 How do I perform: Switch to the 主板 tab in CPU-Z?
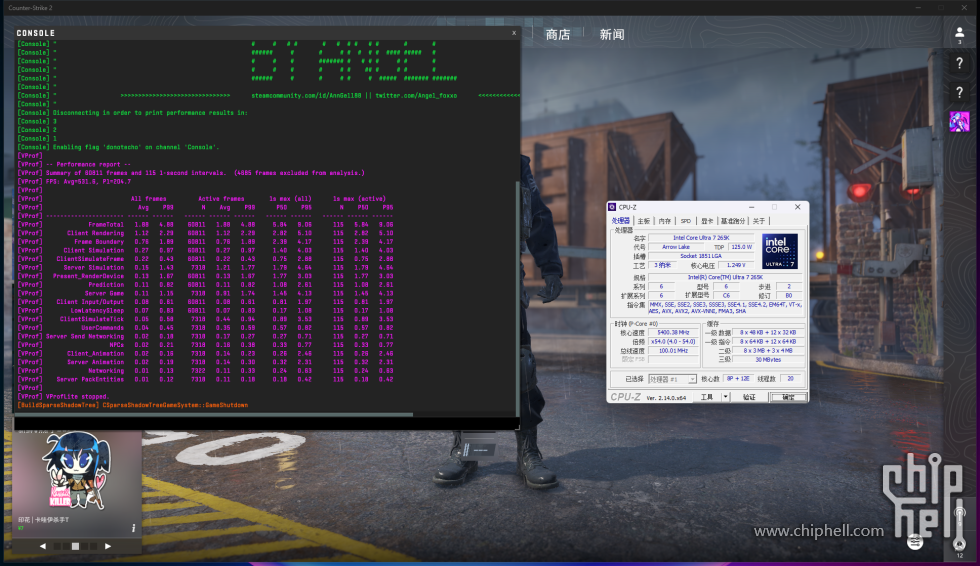[643, 221]
